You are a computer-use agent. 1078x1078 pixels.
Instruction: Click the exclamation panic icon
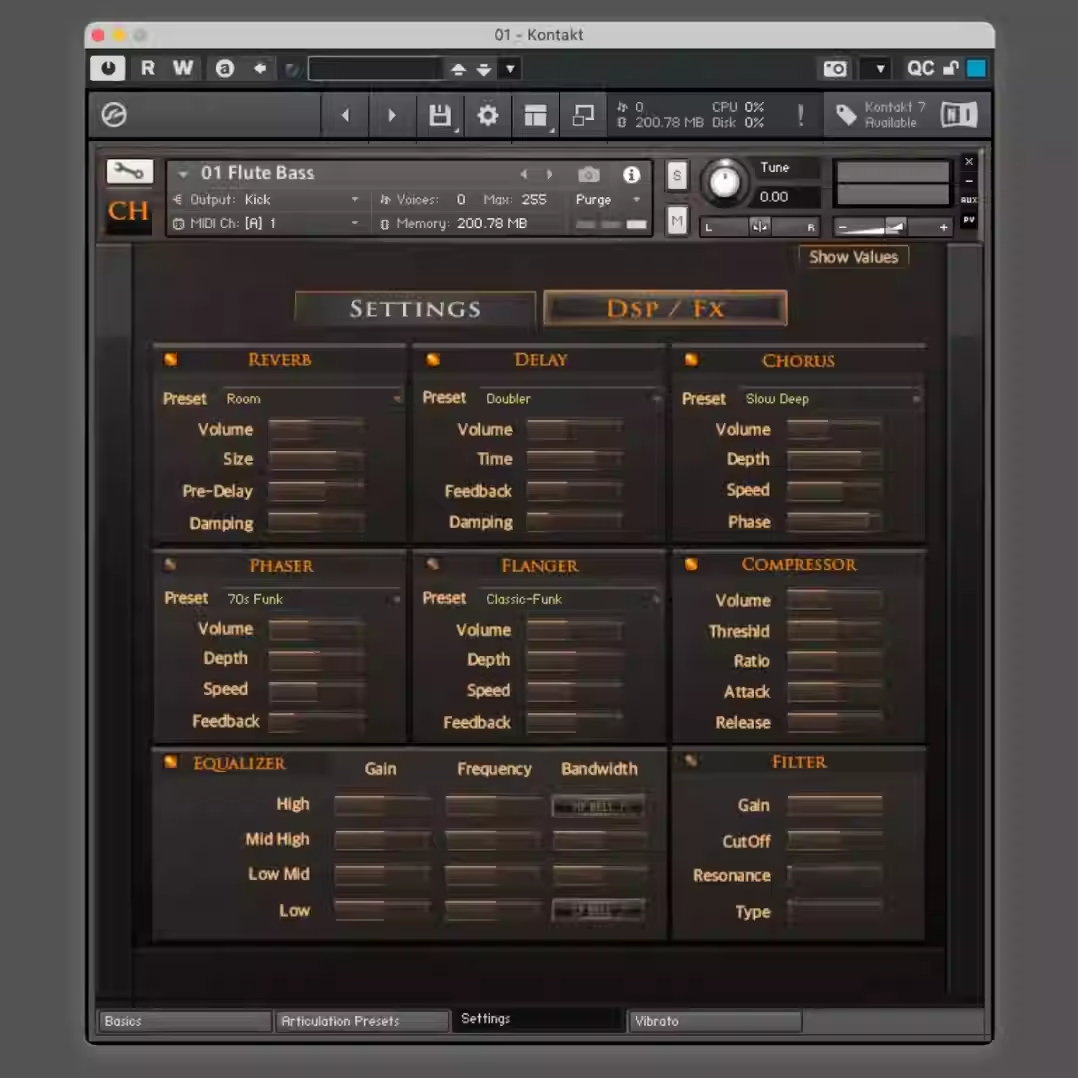(x=800, y=115)
